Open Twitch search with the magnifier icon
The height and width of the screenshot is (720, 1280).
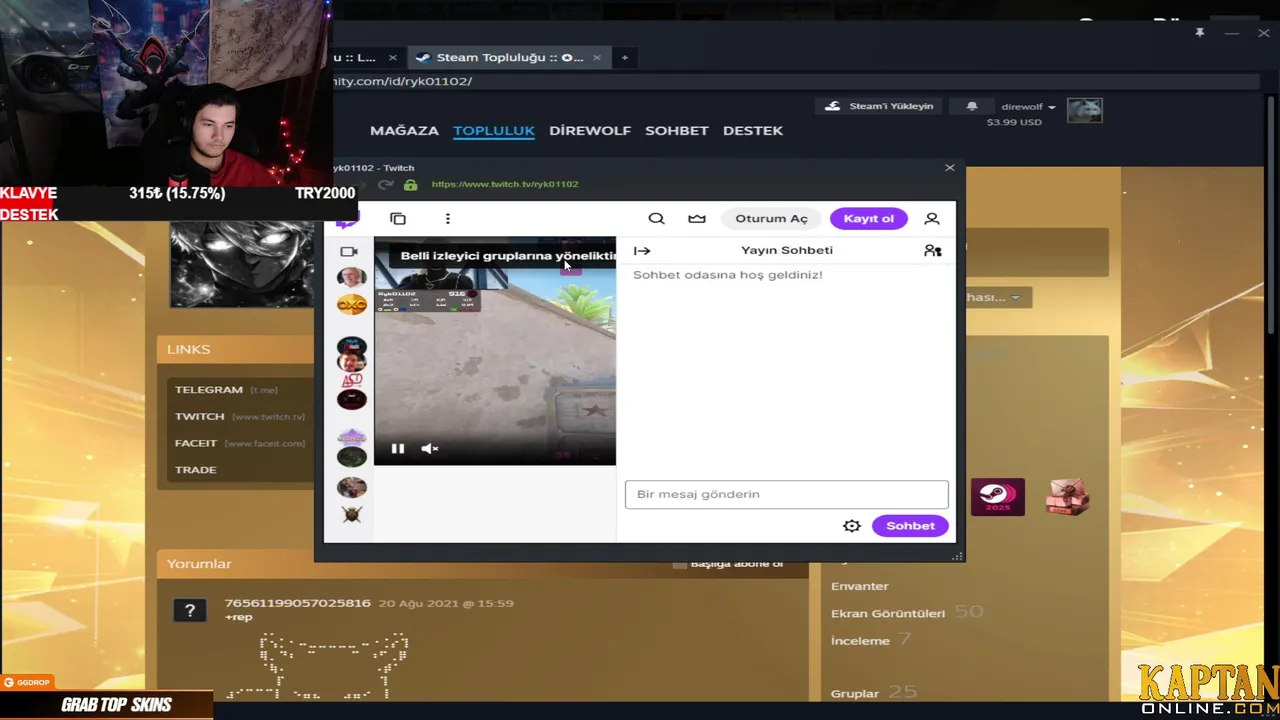(656, 218)
